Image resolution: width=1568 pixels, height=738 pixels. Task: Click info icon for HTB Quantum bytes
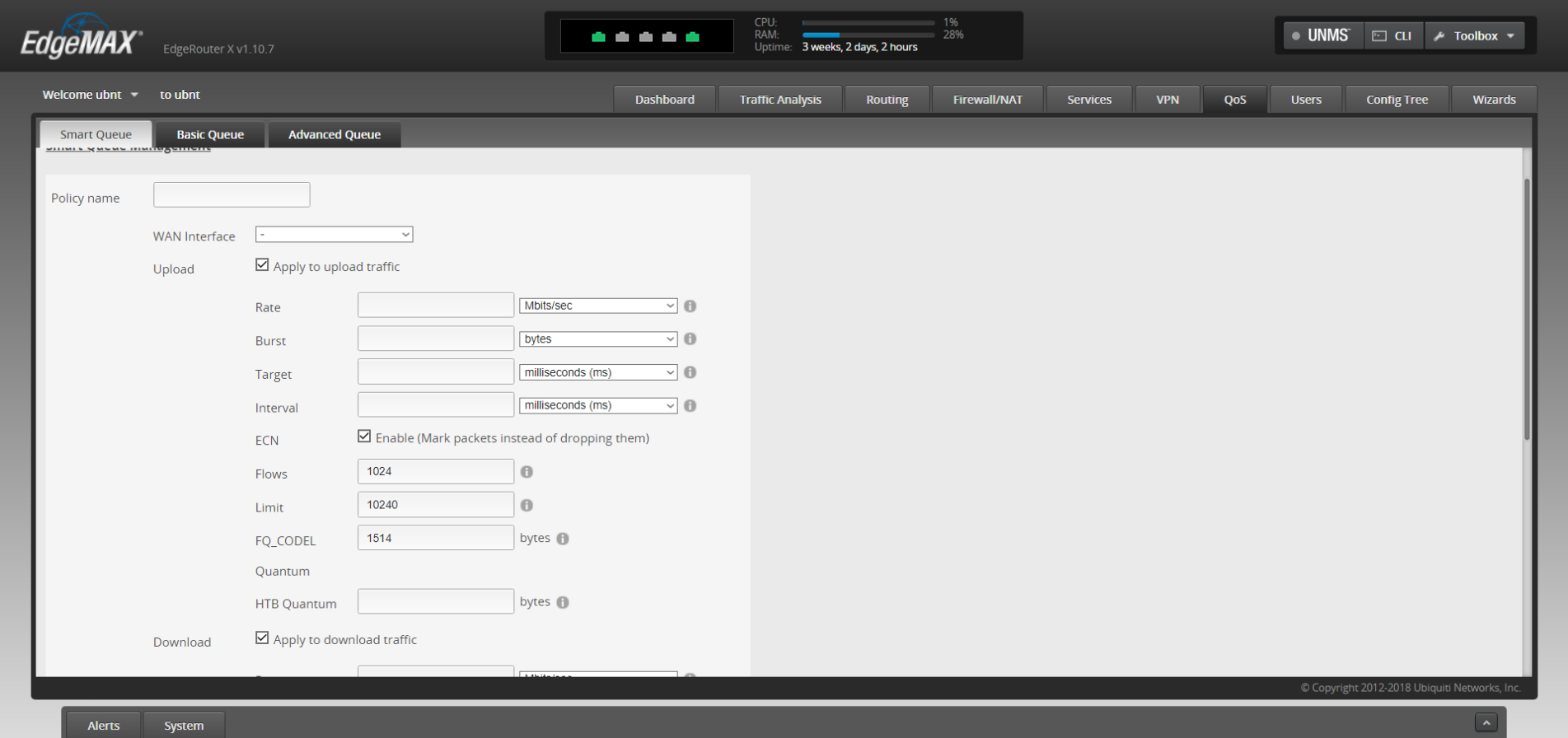click(563, 602)
